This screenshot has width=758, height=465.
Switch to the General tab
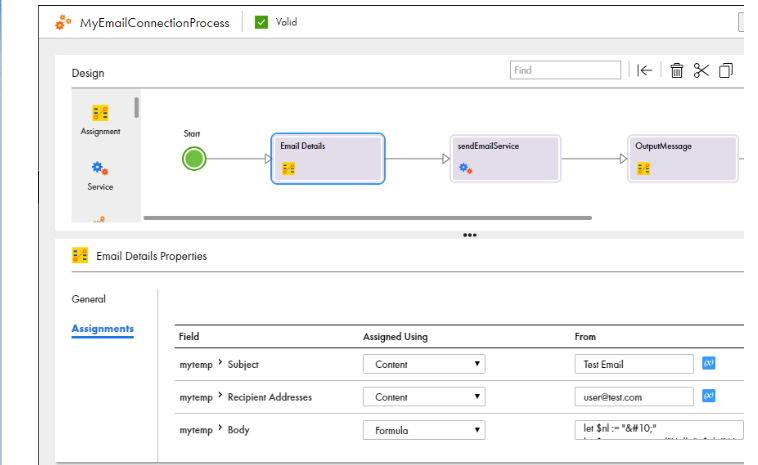click(x=88, y=299)
